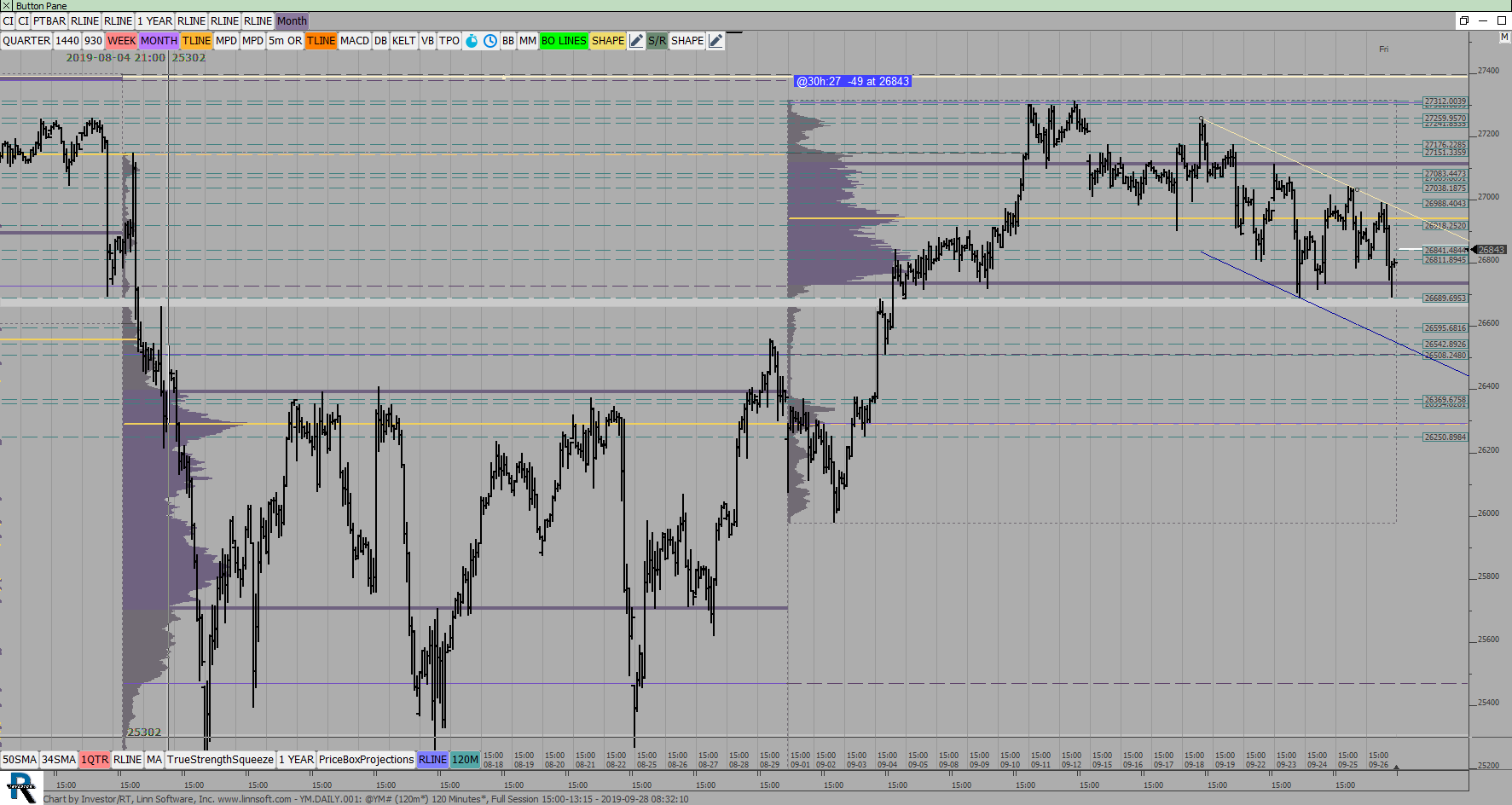Click the '@30h:27 -49 at 26843' label
The width and height of the screenshot is (1512, 805).
(x=853, y=82)
